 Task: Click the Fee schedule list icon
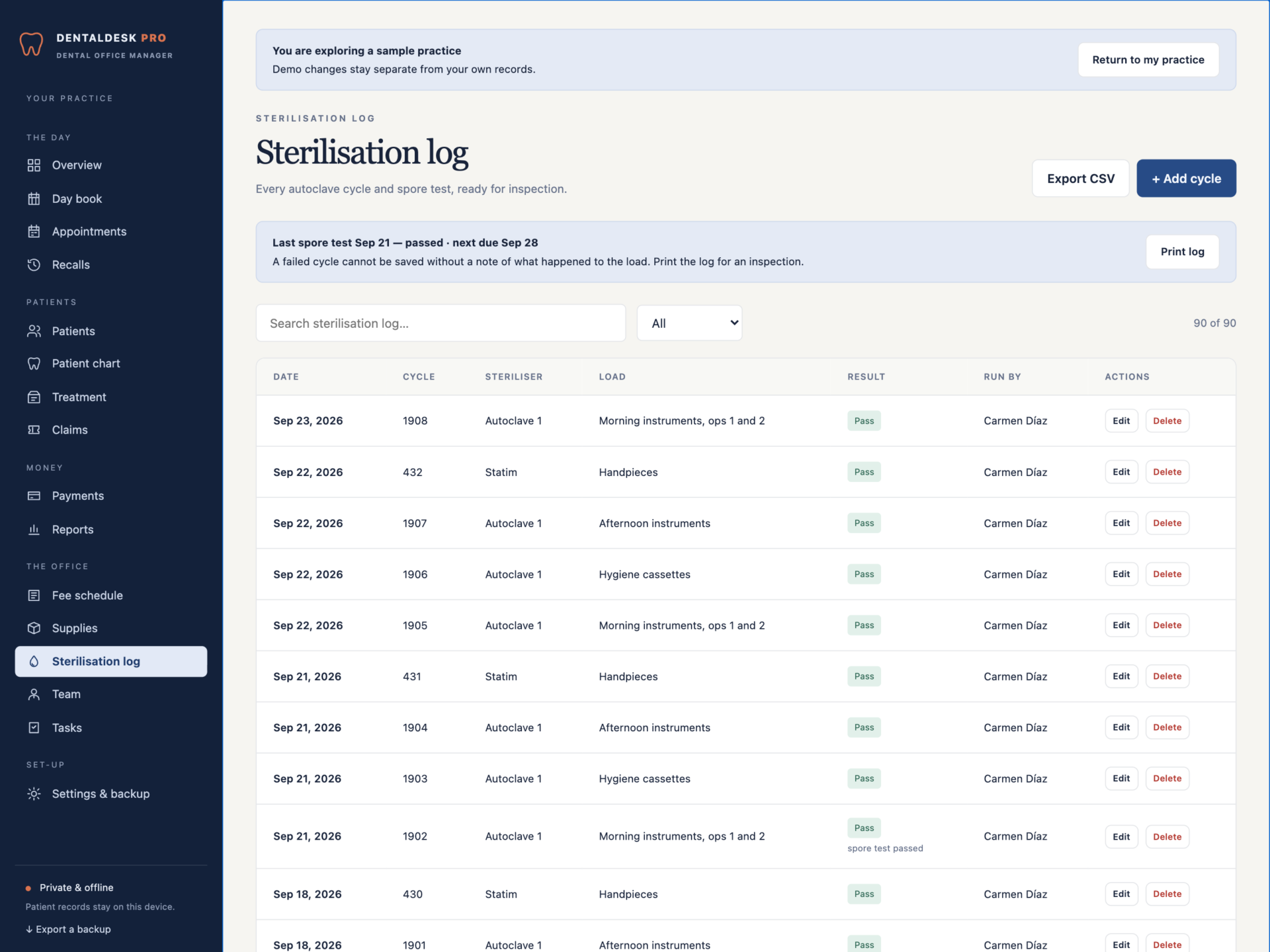[x=34, y=595]
